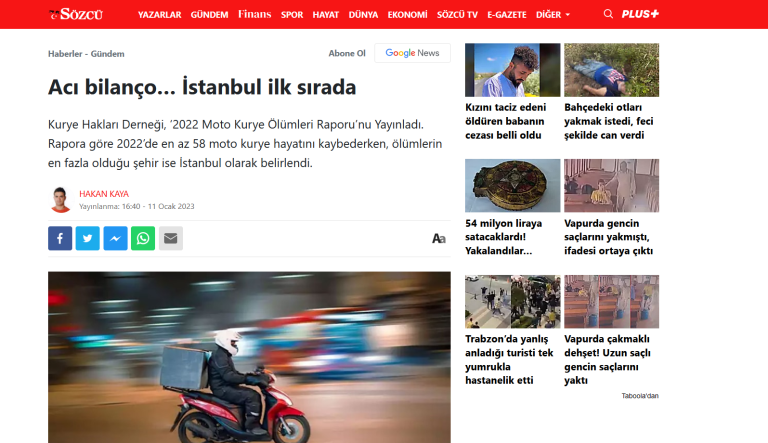
Task: Open headline 'Vapurda gencin saçlarını yakmıştı'
Action: [x=608, y=237]
